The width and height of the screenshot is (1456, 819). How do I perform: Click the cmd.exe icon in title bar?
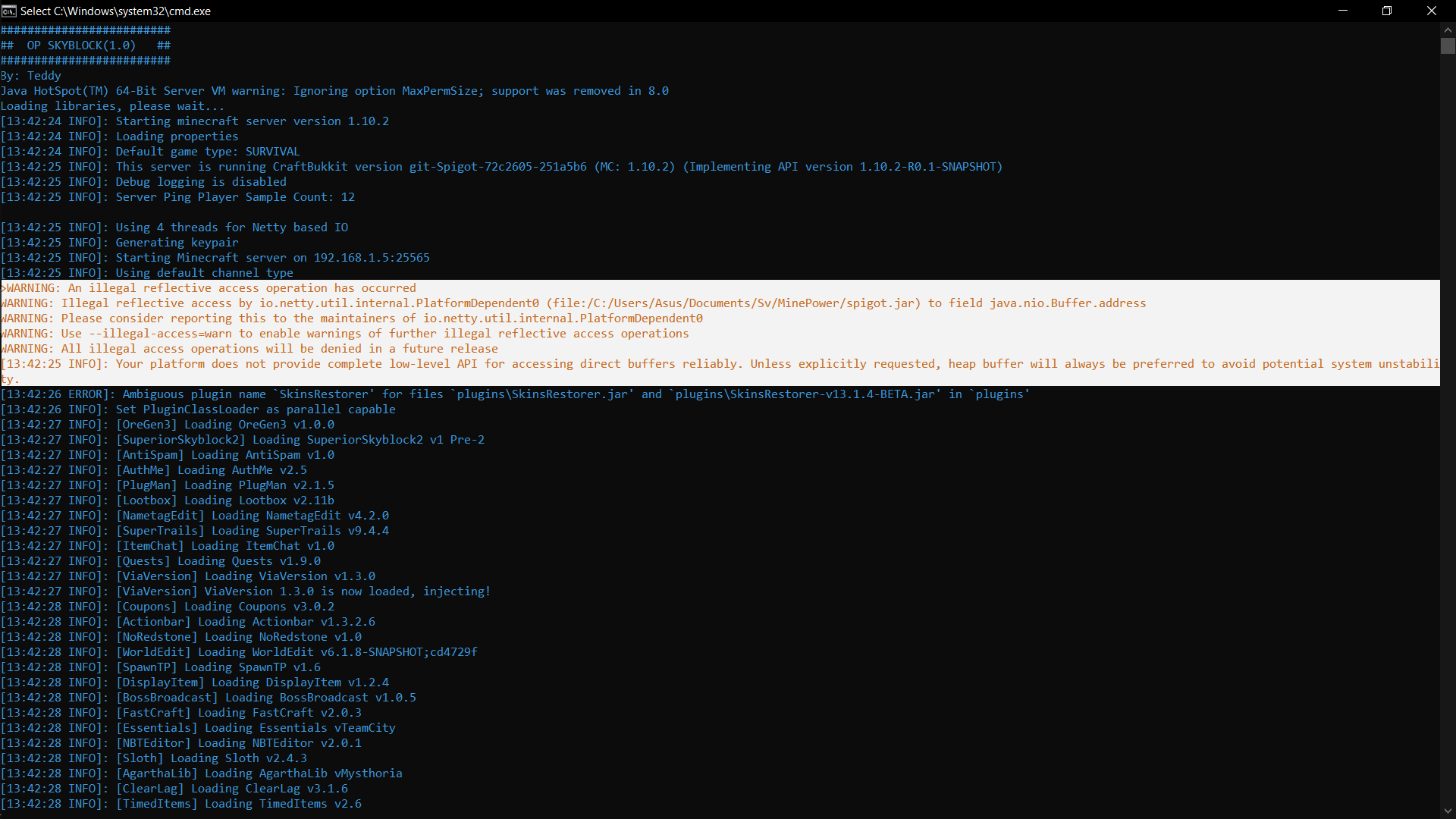tap(9, 11)
